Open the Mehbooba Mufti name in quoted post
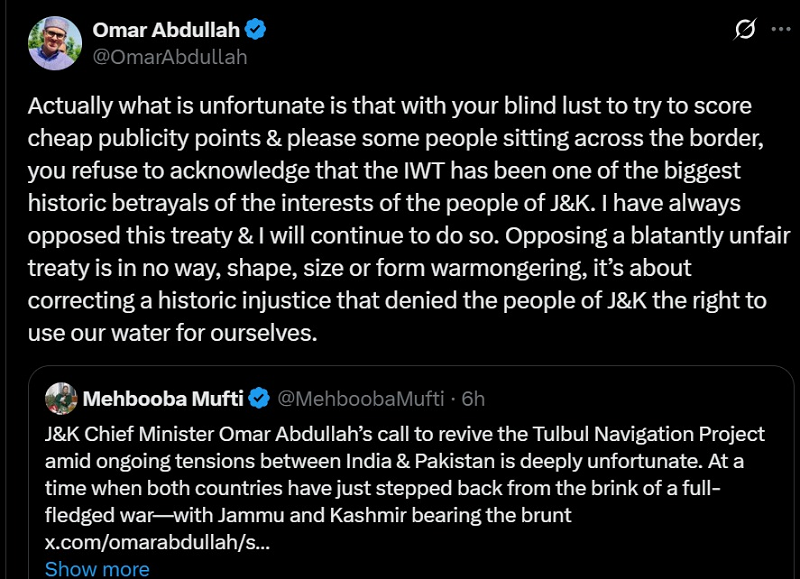Image resolution: width=800 pixels, height=579 pixels. pyautogui.click(x=163, y=399)
